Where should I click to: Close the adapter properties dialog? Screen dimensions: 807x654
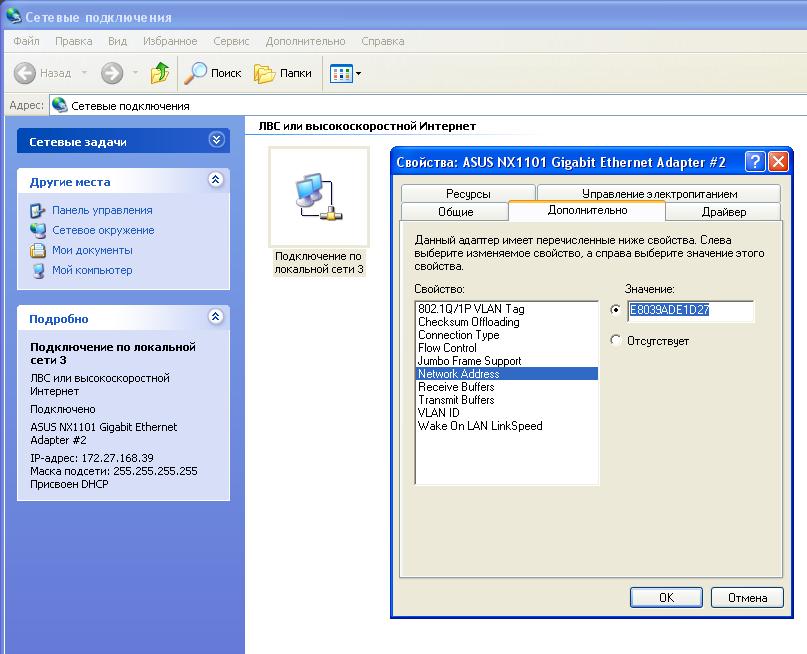point(778,162)
